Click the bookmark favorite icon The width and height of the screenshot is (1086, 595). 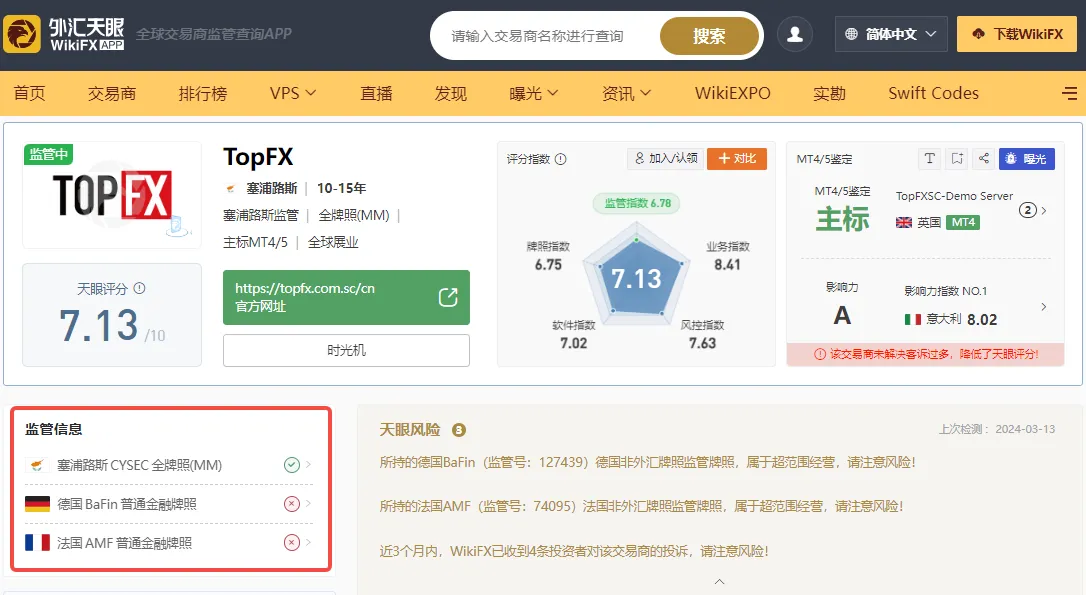point(956,159)
